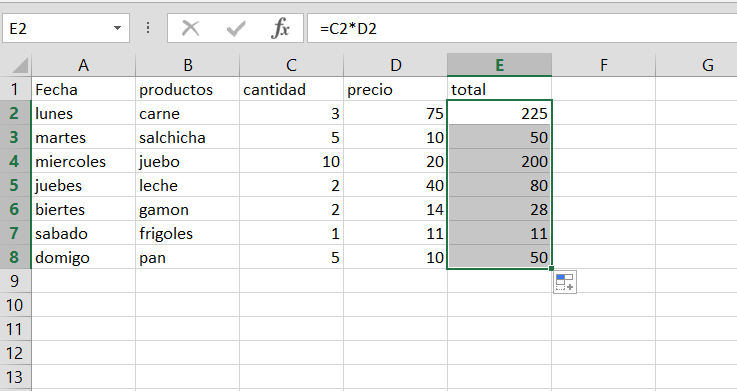This screenshot has width=737, height=391.
Task: Select column A header
Action: pyautogui.click(x=83, y=65)
